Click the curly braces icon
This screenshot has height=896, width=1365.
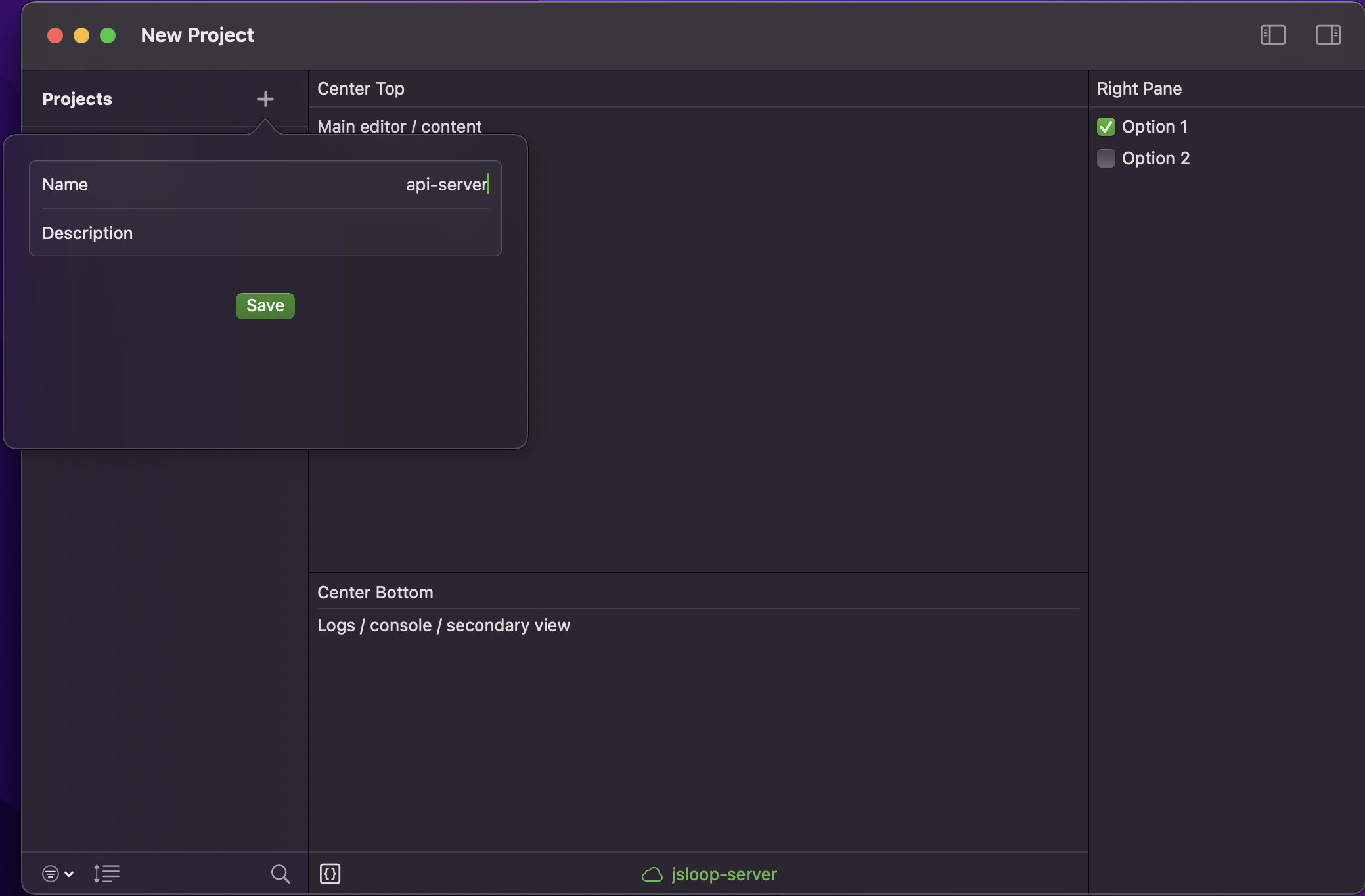coord(330,874)
